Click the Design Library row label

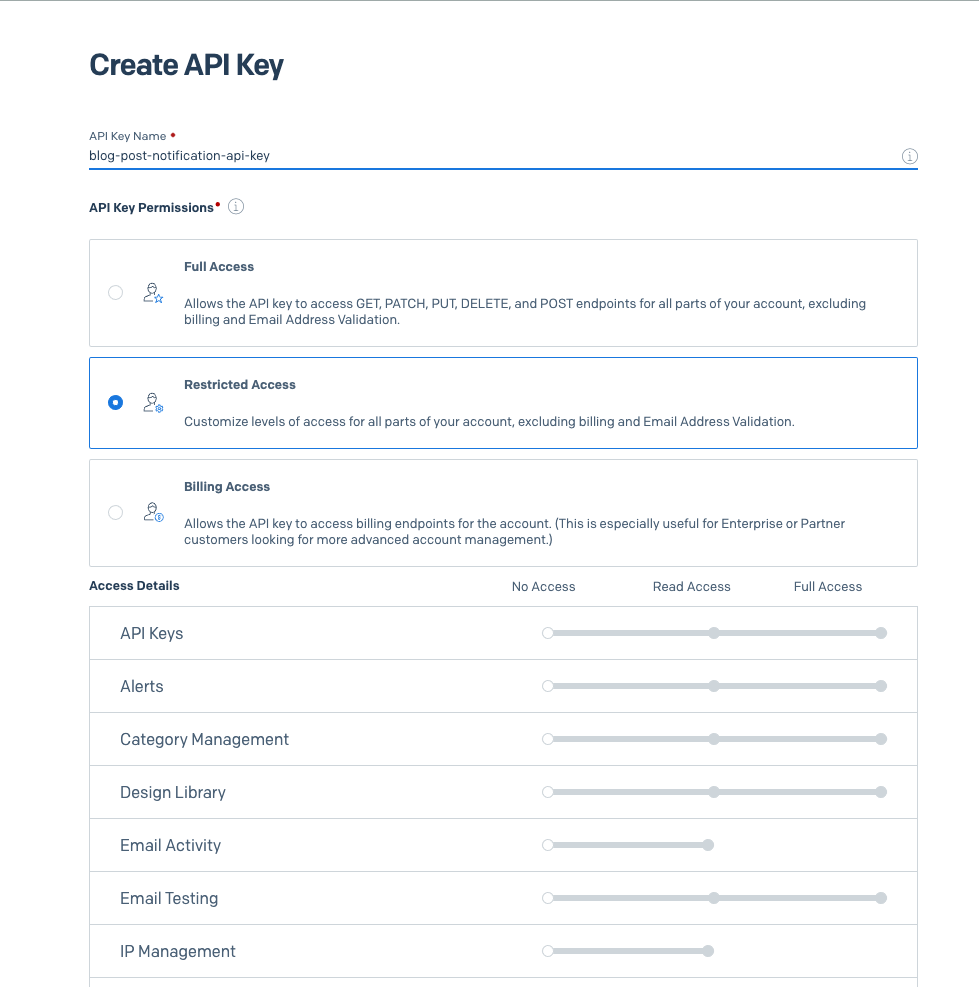173,792
